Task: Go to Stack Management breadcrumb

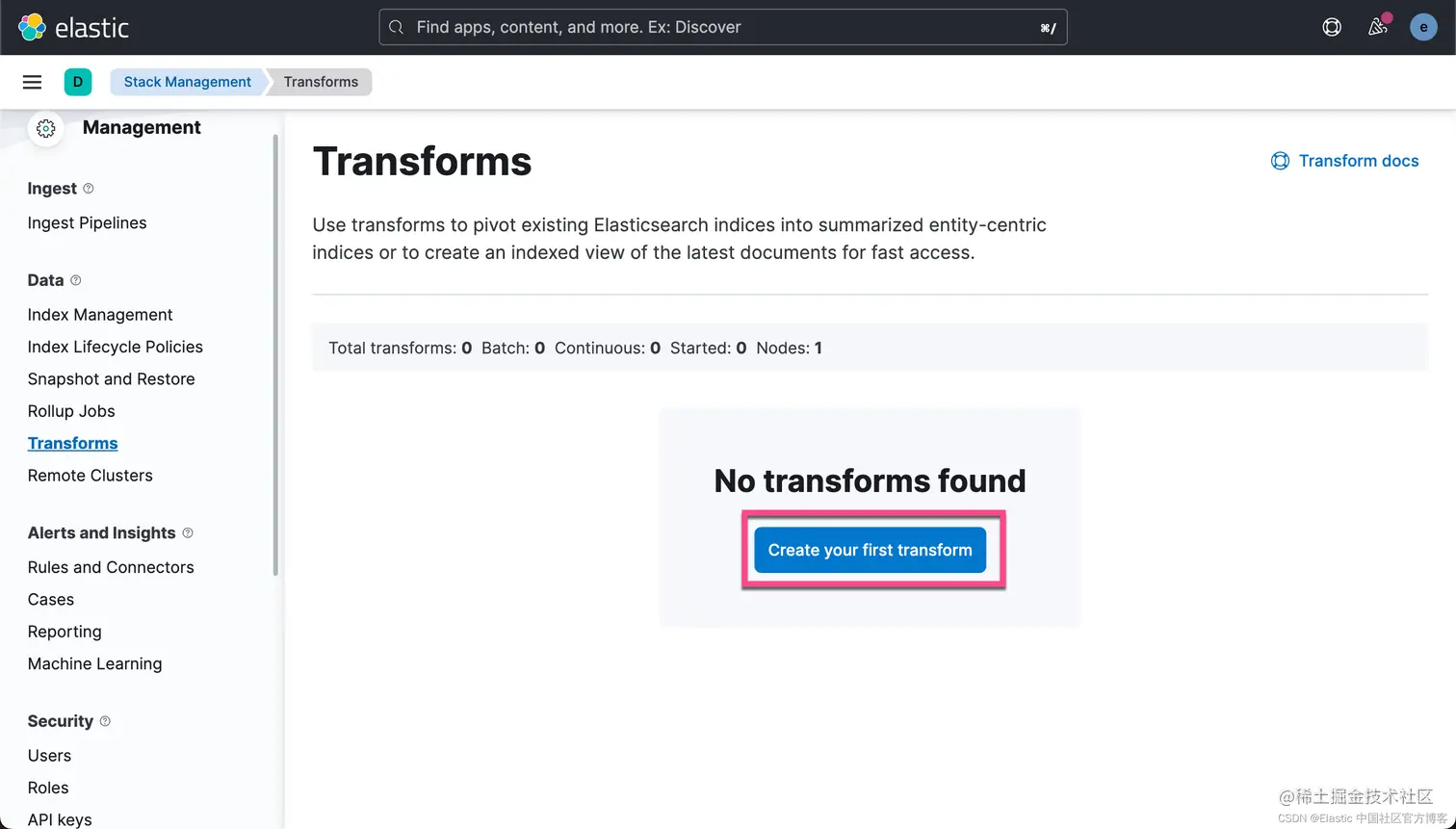Action: [x=187, y=82]
